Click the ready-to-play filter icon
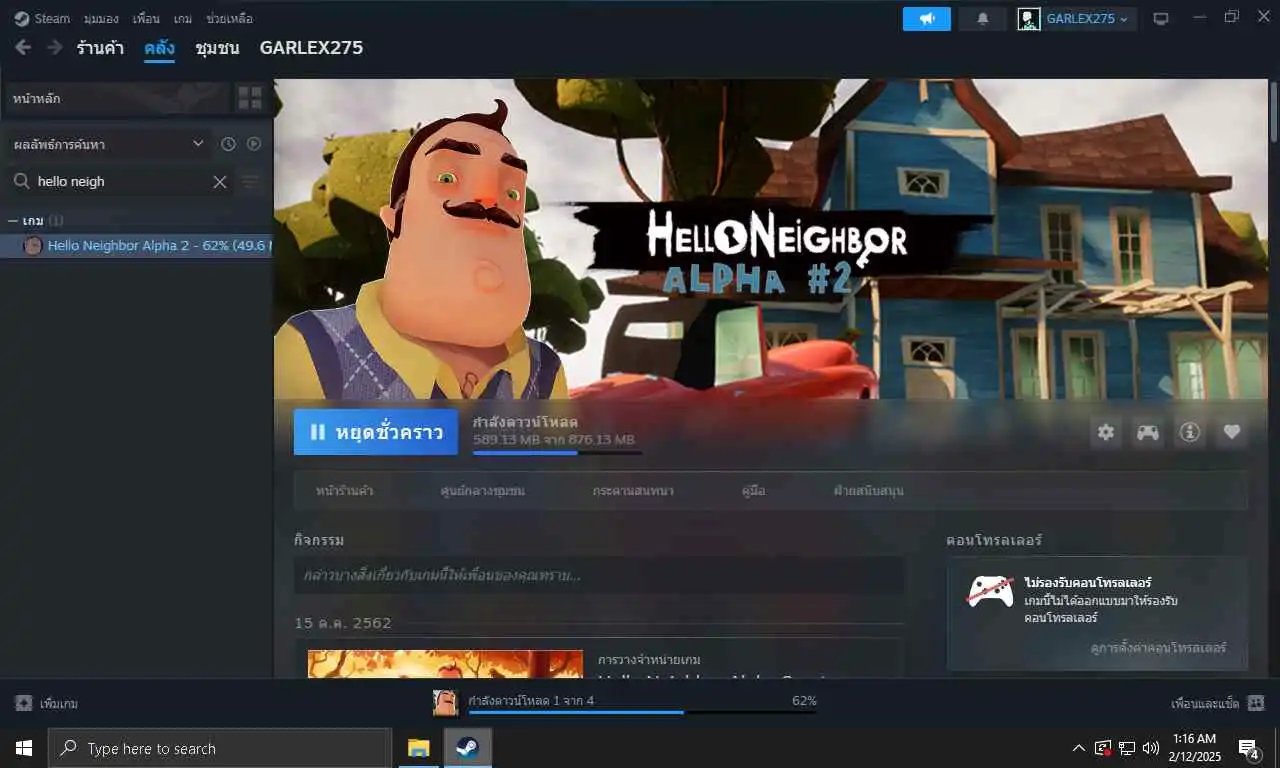 point(254,144)
